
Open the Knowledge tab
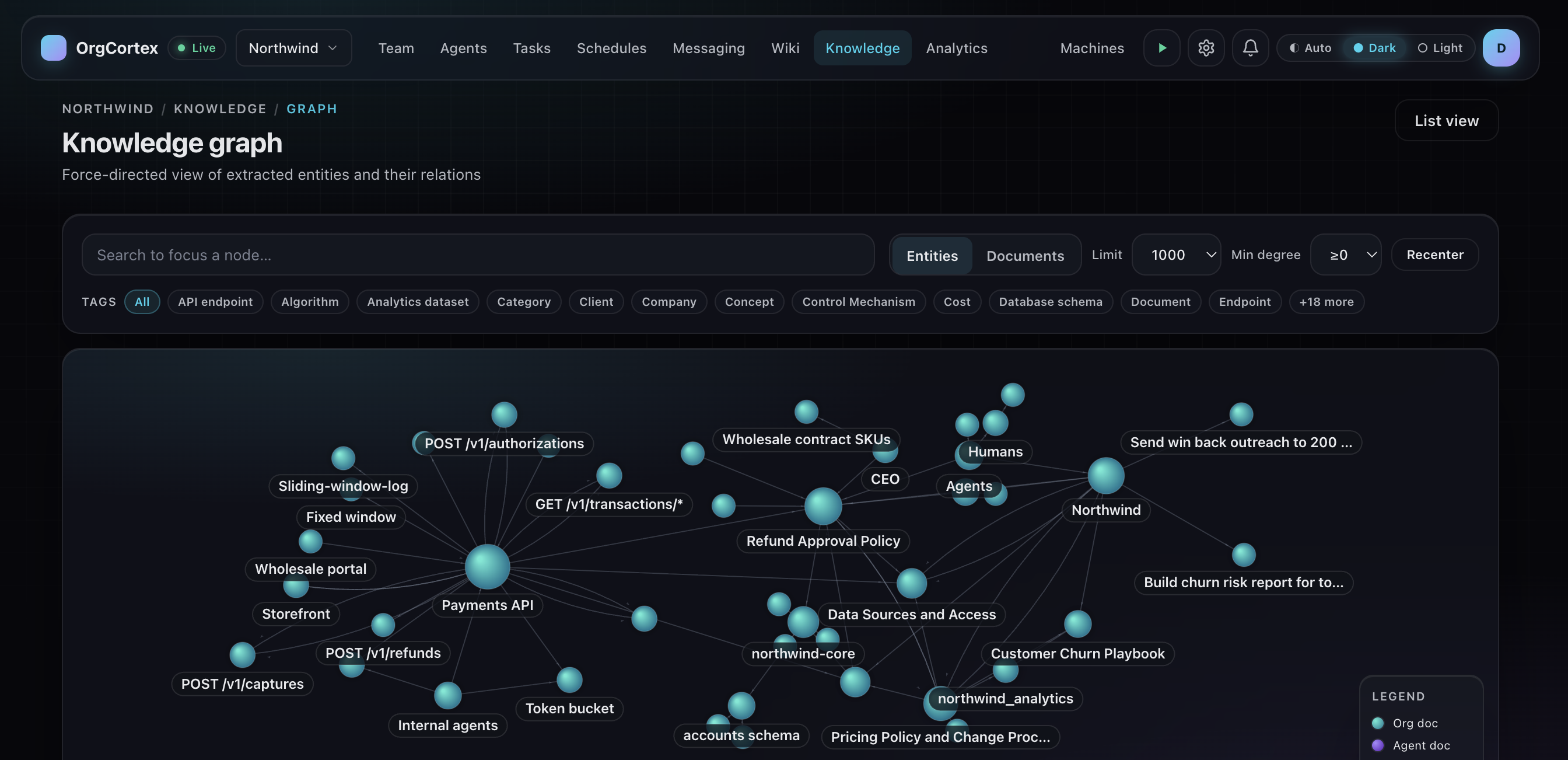(862, 47)
